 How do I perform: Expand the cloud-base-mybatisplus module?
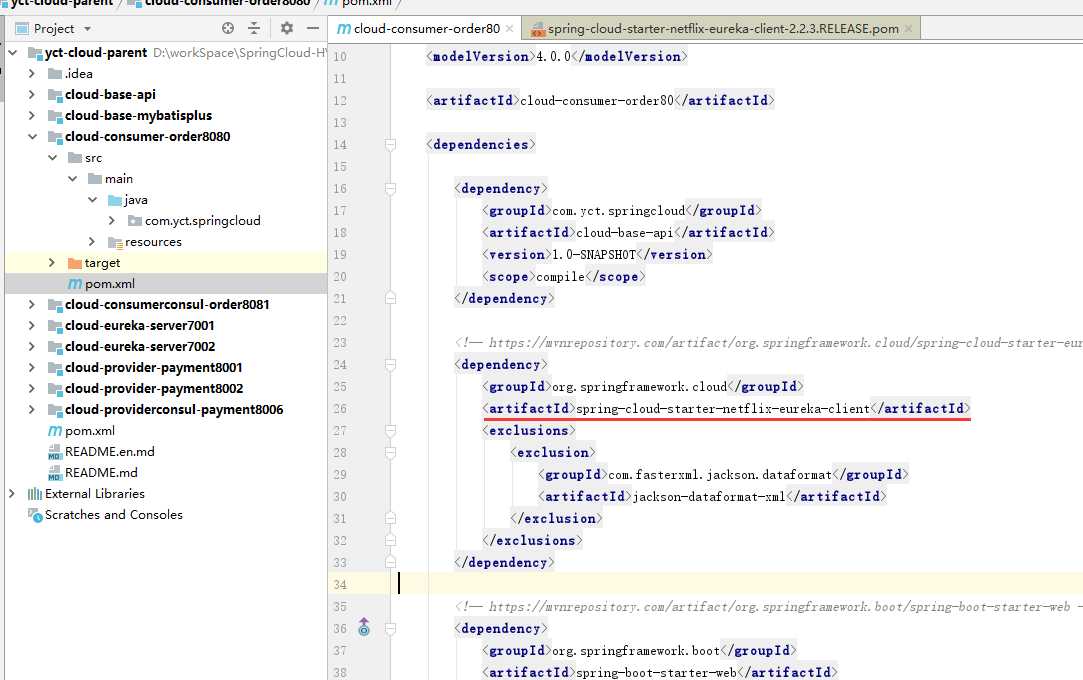[32, 115]
